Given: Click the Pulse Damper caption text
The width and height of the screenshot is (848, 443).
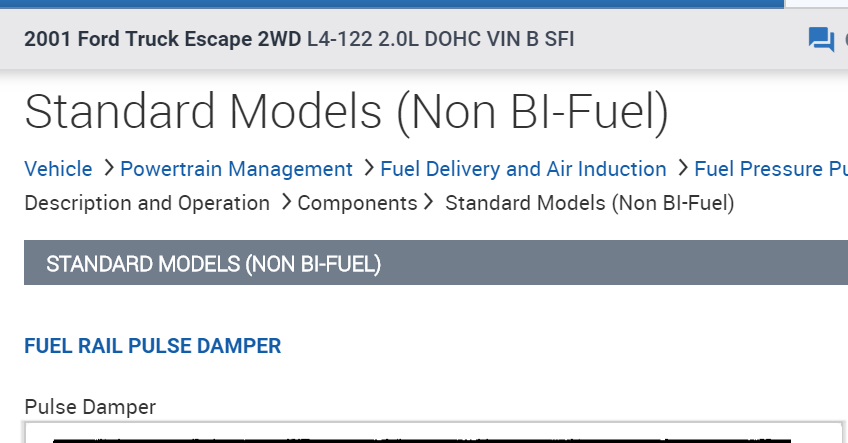Looking at the screenshot, I should click(x=90, y=407).
